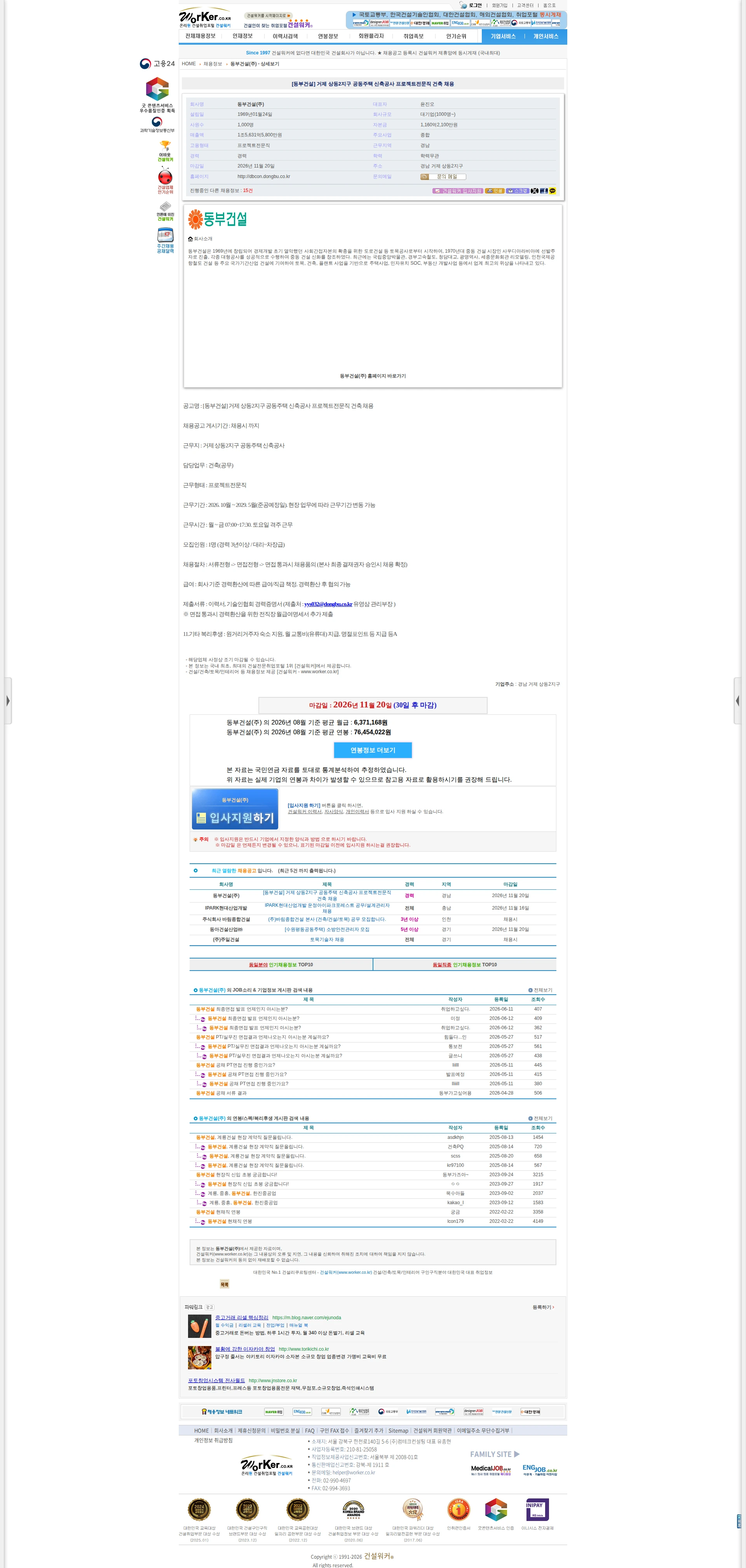Open the 연봉정보 menu

pos(328,36)
